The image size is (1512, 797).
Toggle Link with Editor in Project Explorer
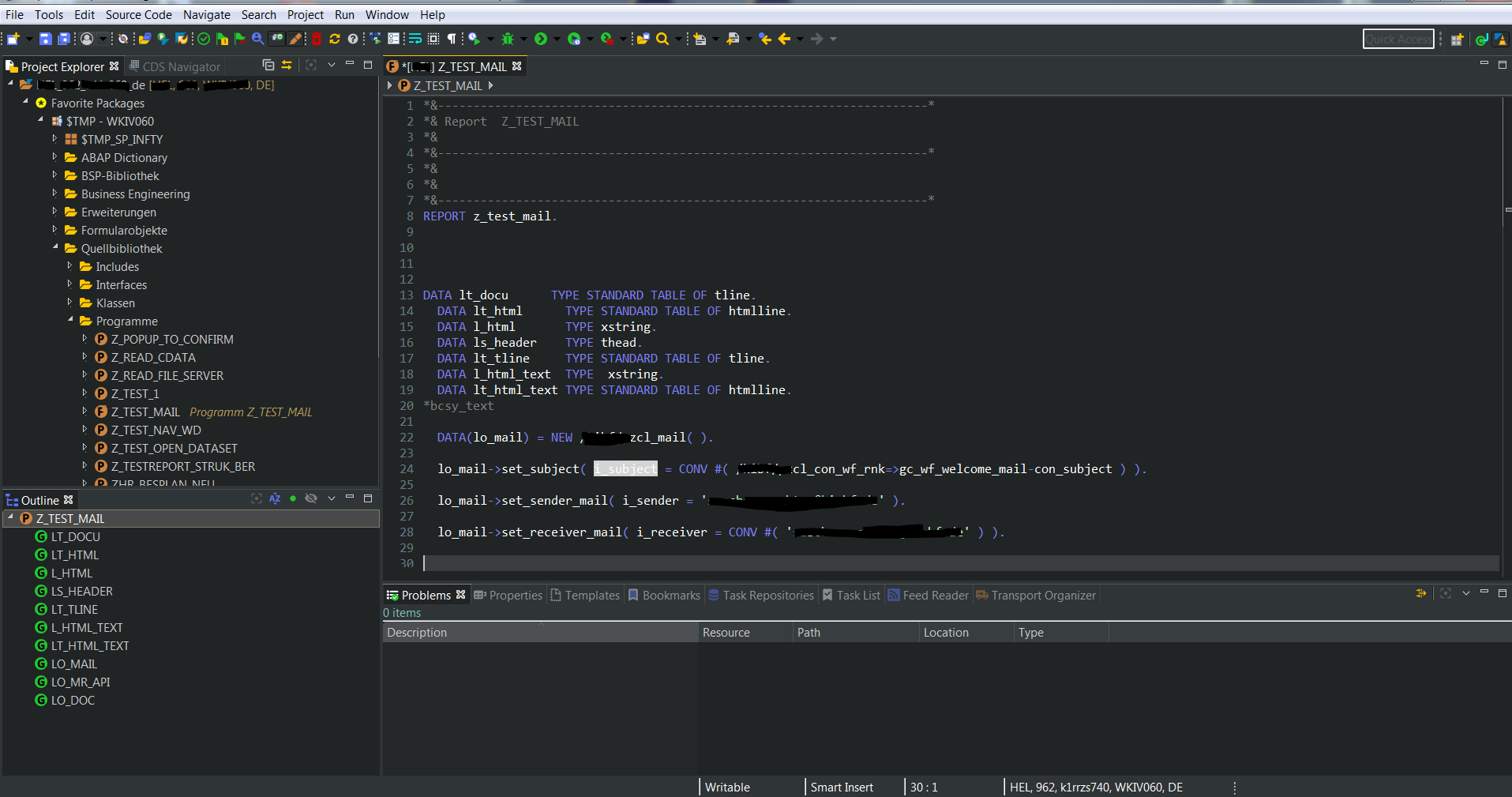287,66
